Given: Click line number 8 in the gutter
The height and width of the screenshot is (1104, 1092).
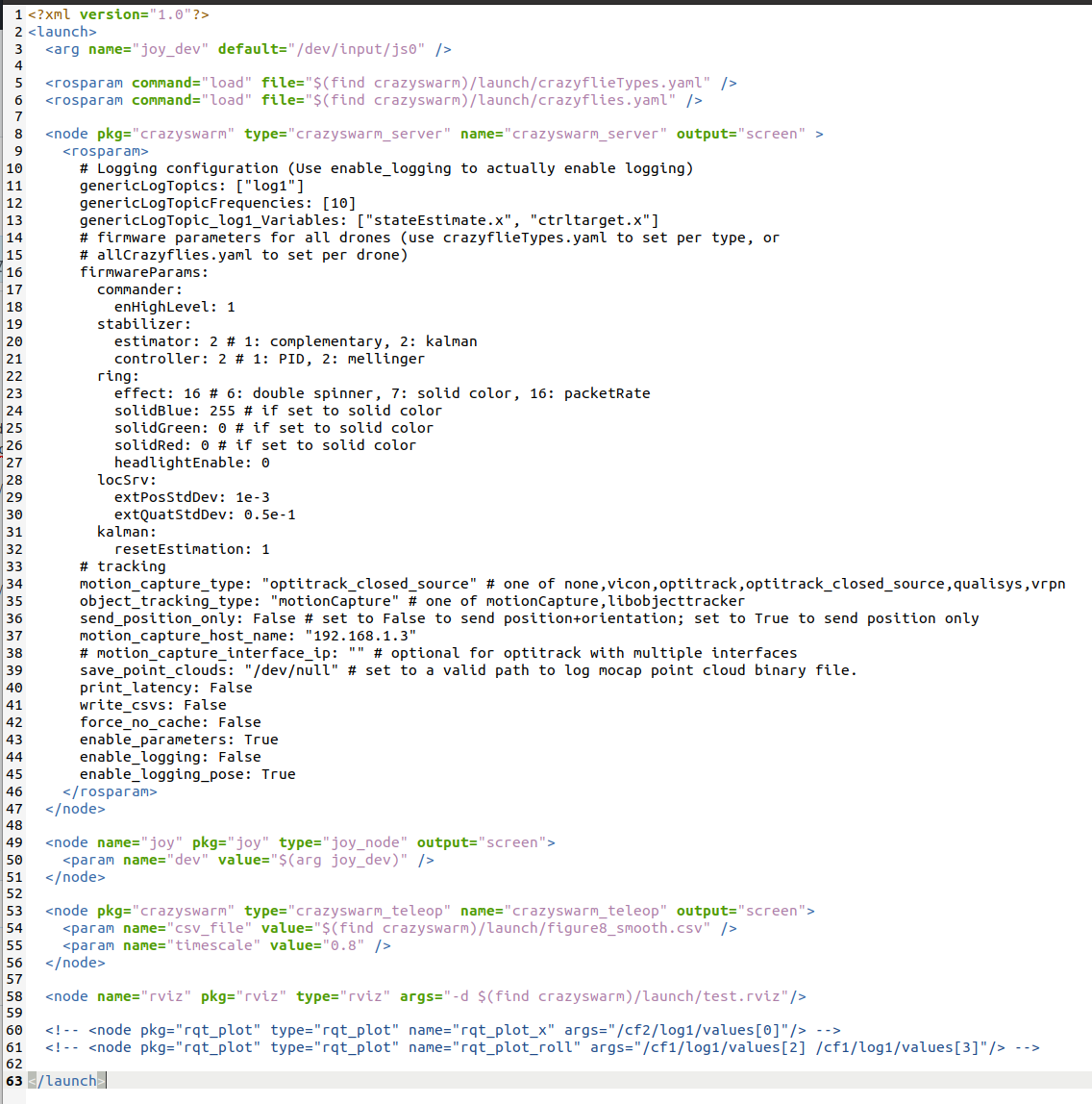Looking at the screenshot, I should pyautogui.click(x=18, y=134).
